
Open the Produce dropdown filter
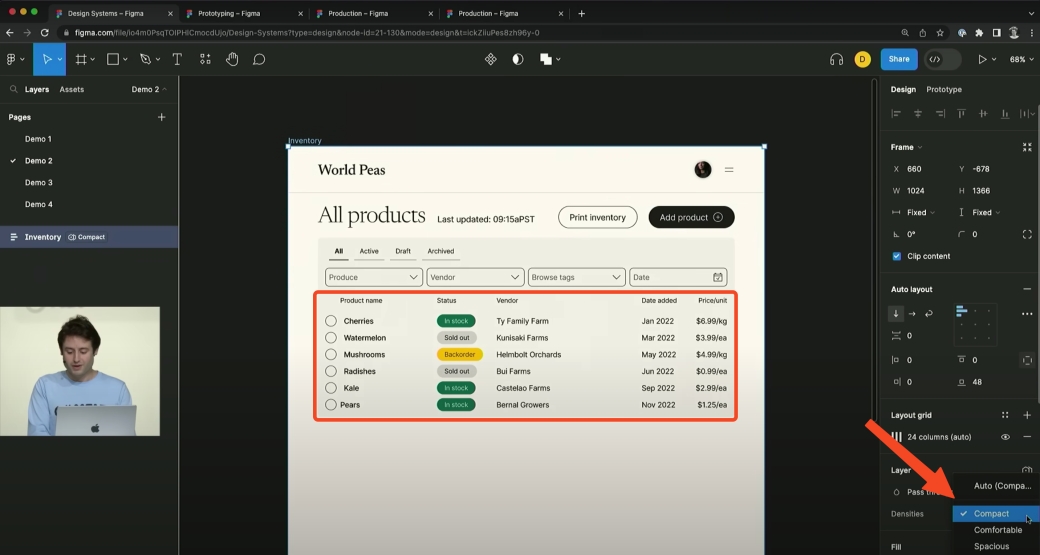373,277
